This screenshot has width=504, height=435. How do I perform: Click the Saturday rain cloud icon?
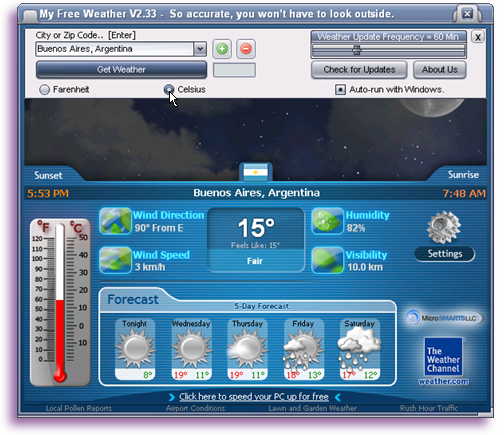(359, 349)
